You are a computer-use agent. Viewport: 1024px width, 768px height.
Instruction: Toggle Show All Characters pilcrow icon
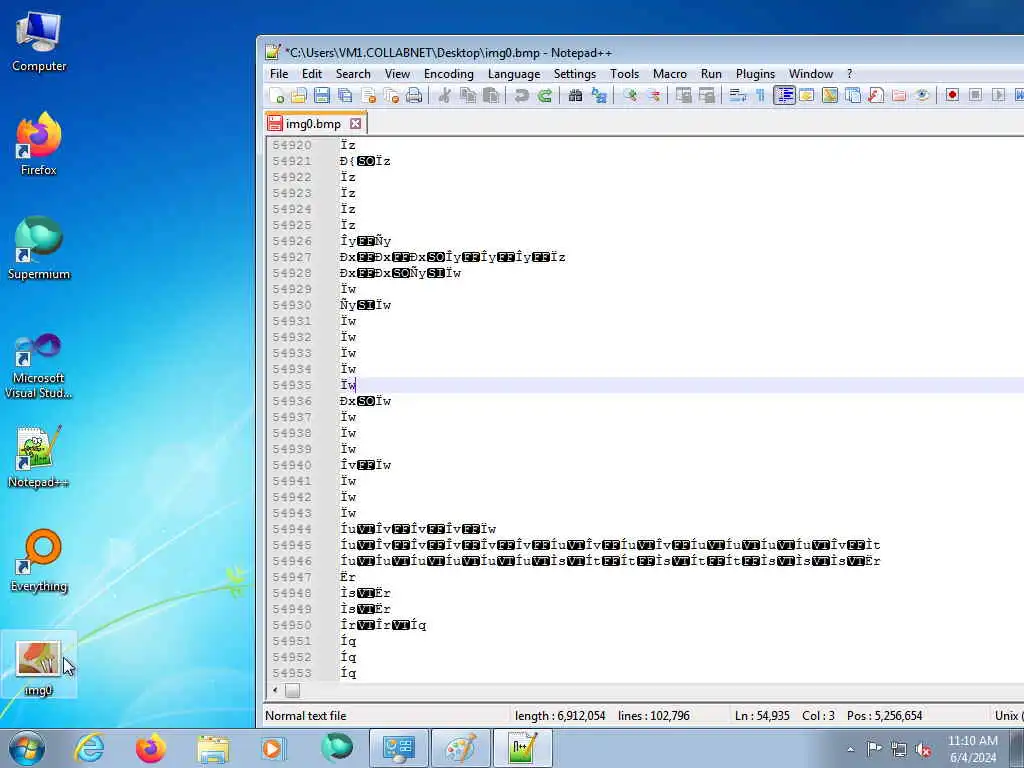click(760, 96)
